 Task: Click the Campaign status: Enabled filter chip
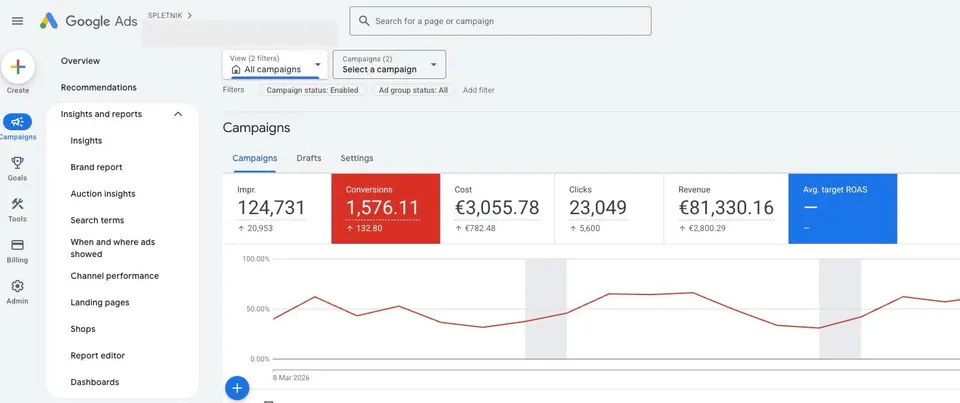(312, 90)
